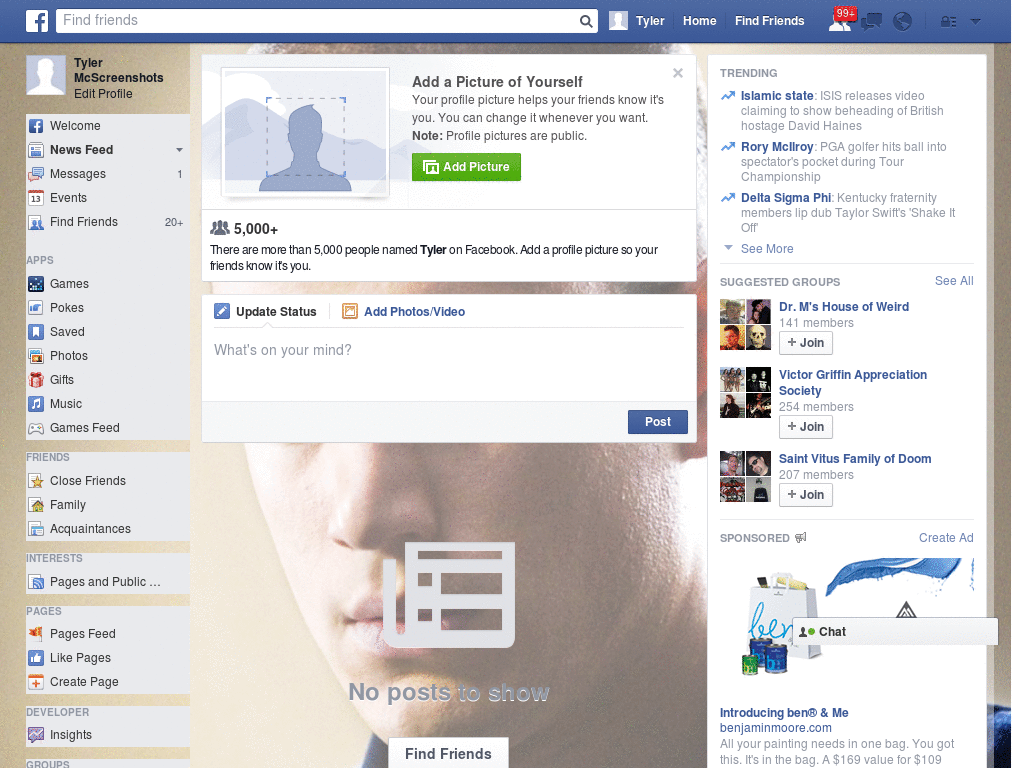
Task: Open Introducing ben® & Me ad link
Action: (x=784, y=712)
